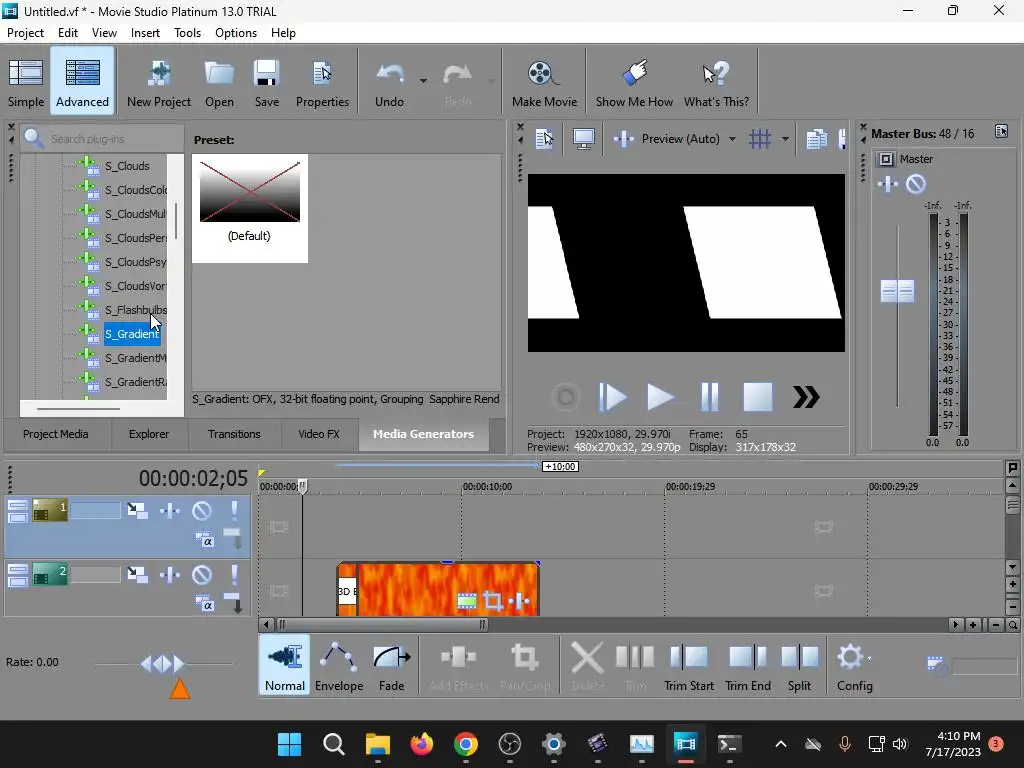Solo video track 1

[234, 510]
